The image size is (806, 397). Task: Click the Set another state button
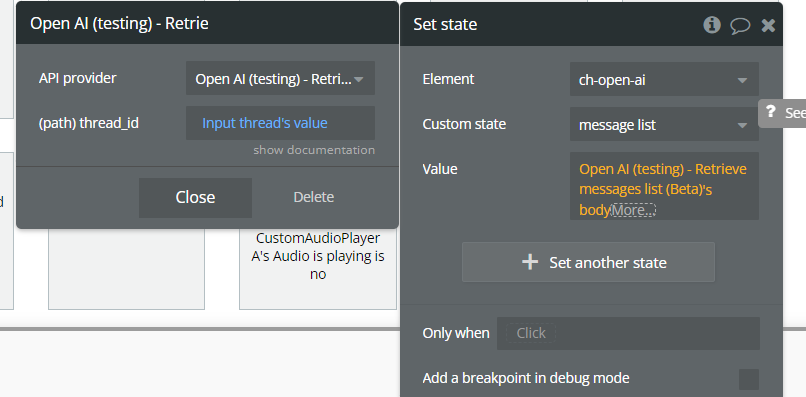(x=588, y=262)
